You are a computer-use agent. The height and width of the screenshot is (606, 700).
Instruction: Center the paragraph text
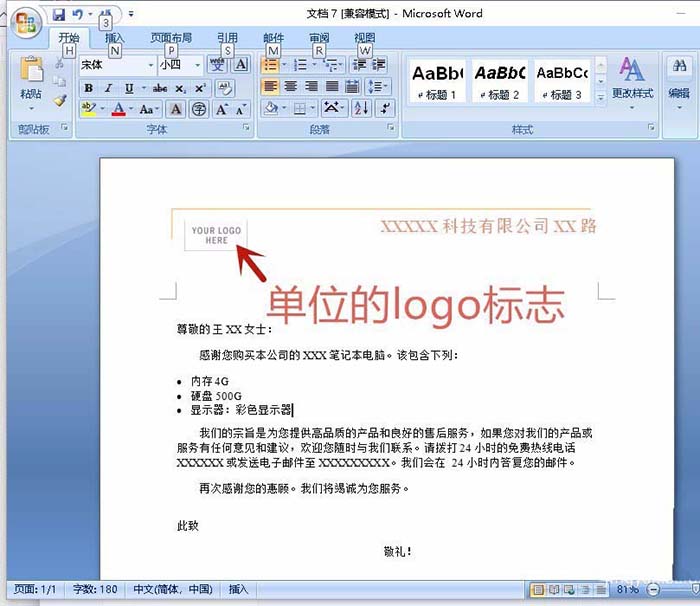[291, 86]
